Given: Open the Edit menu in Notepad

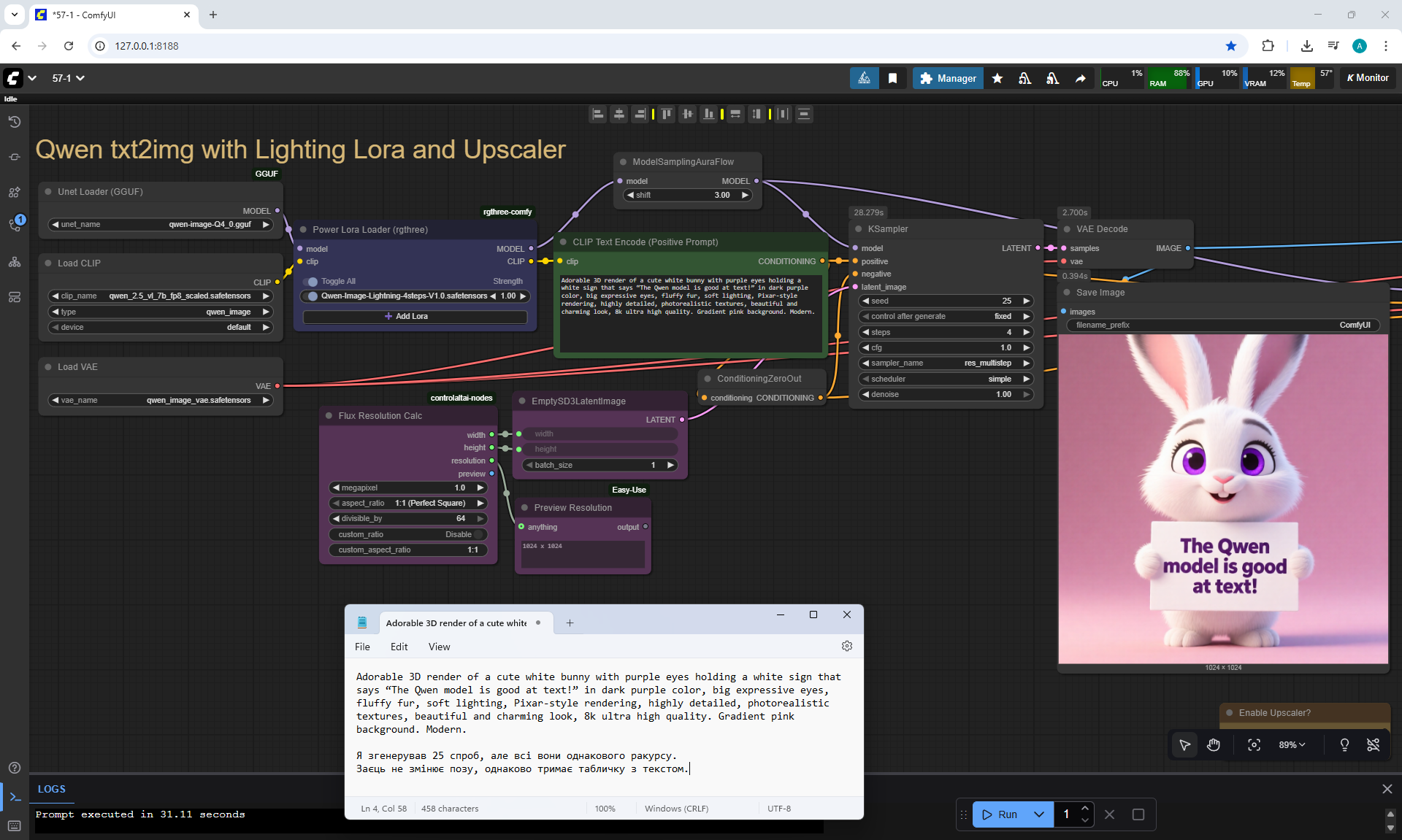Looking at the screenshot, I should (399, 647).
